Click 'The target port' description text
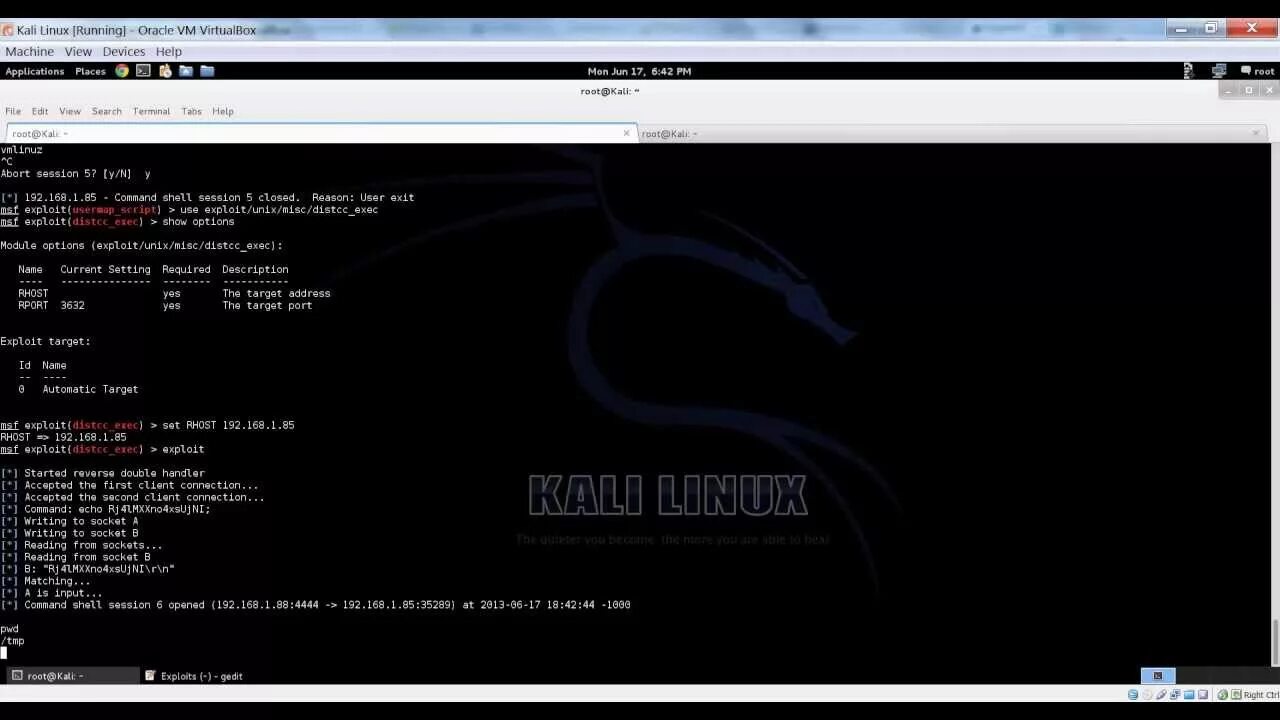This screenshot has height=720, width=1280. (x=267, y=305)
